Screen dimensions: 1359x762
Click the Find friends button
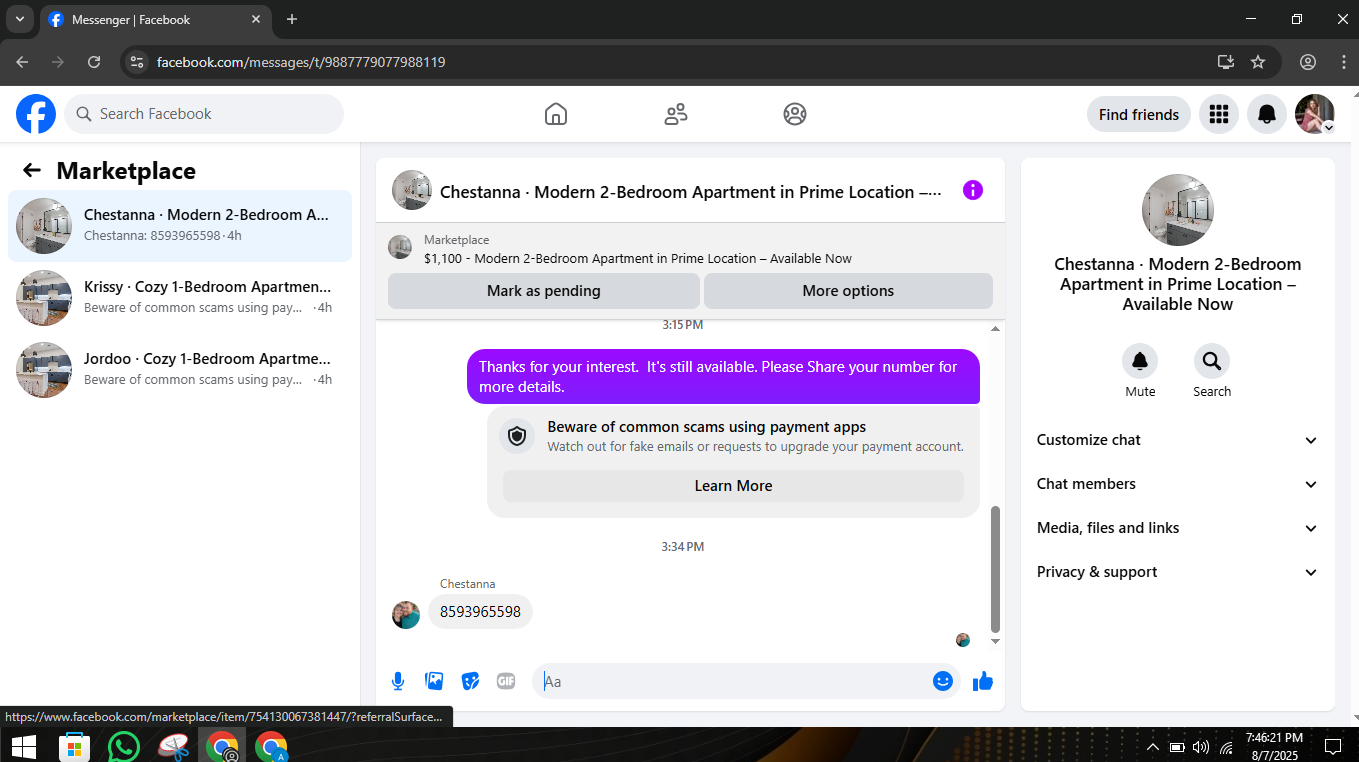(1138, 114)
